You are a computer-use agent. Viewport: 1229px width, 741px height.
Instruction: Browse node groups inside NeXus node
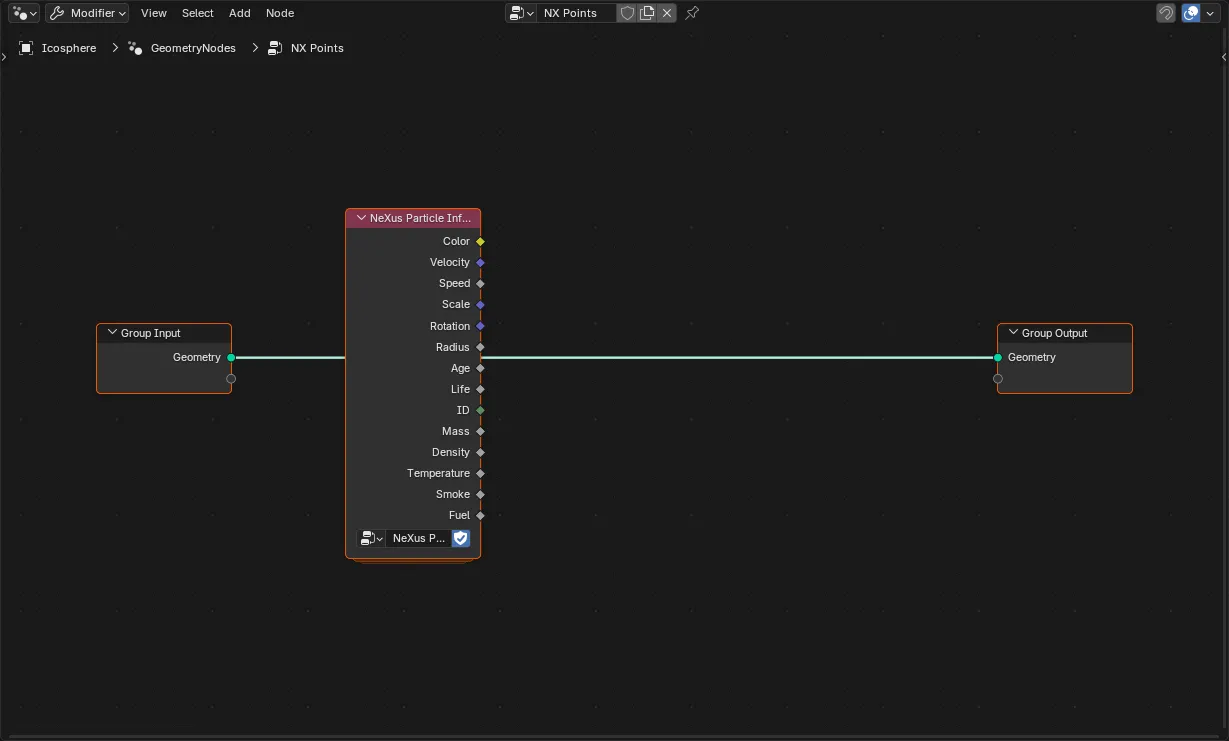coord(371,538)
